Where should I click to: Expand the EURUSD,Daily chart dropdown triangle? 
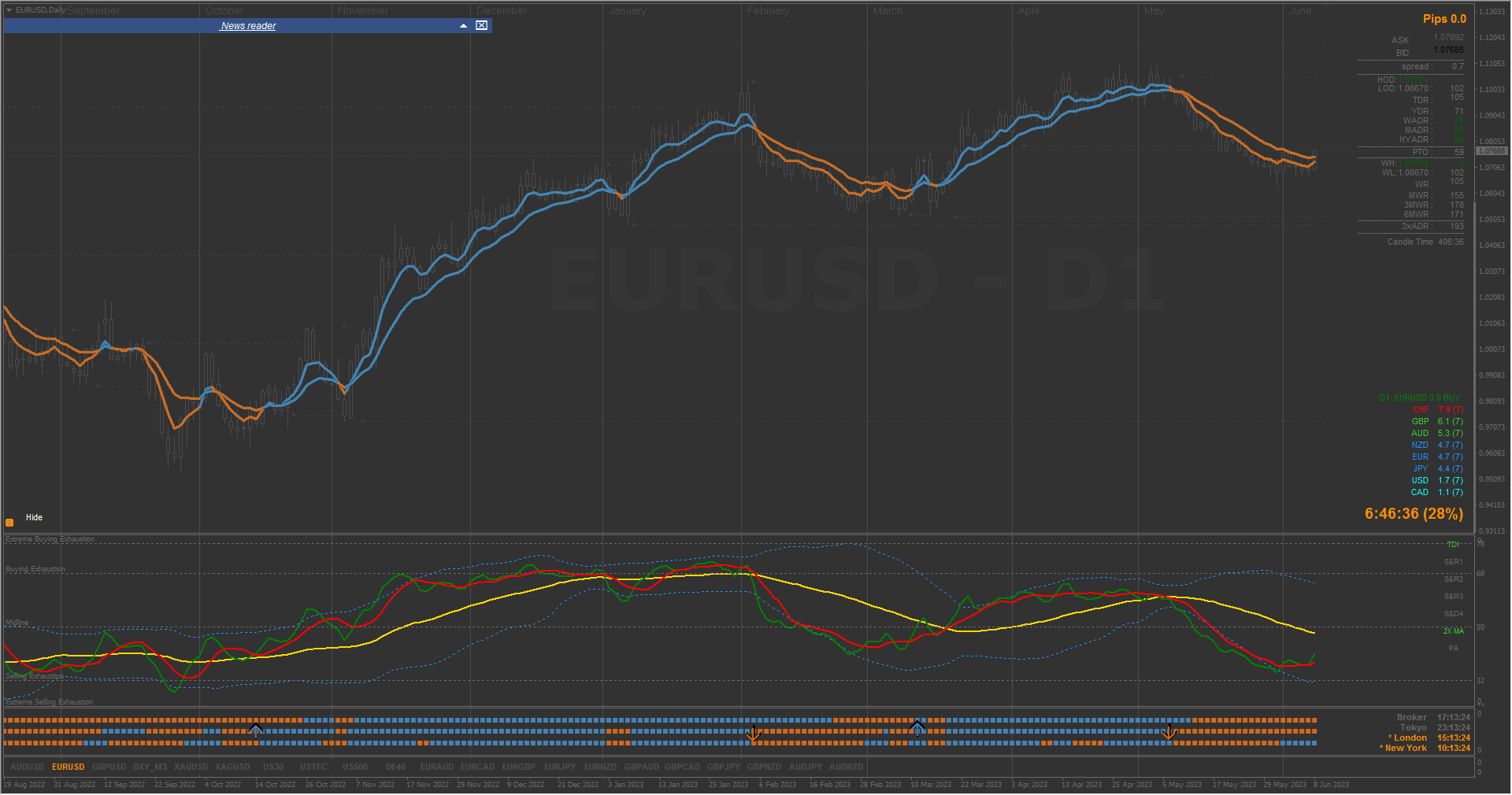[9, 10]
